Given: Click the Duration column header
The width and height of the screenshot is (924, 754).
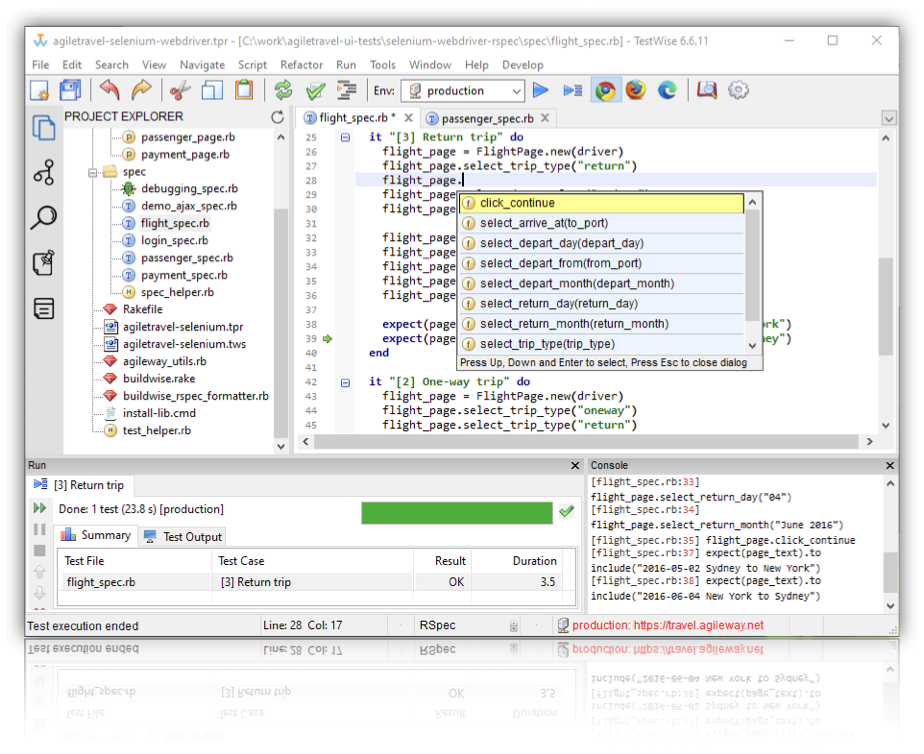Looking at the screenshot, I should click(x=534, y=561).
